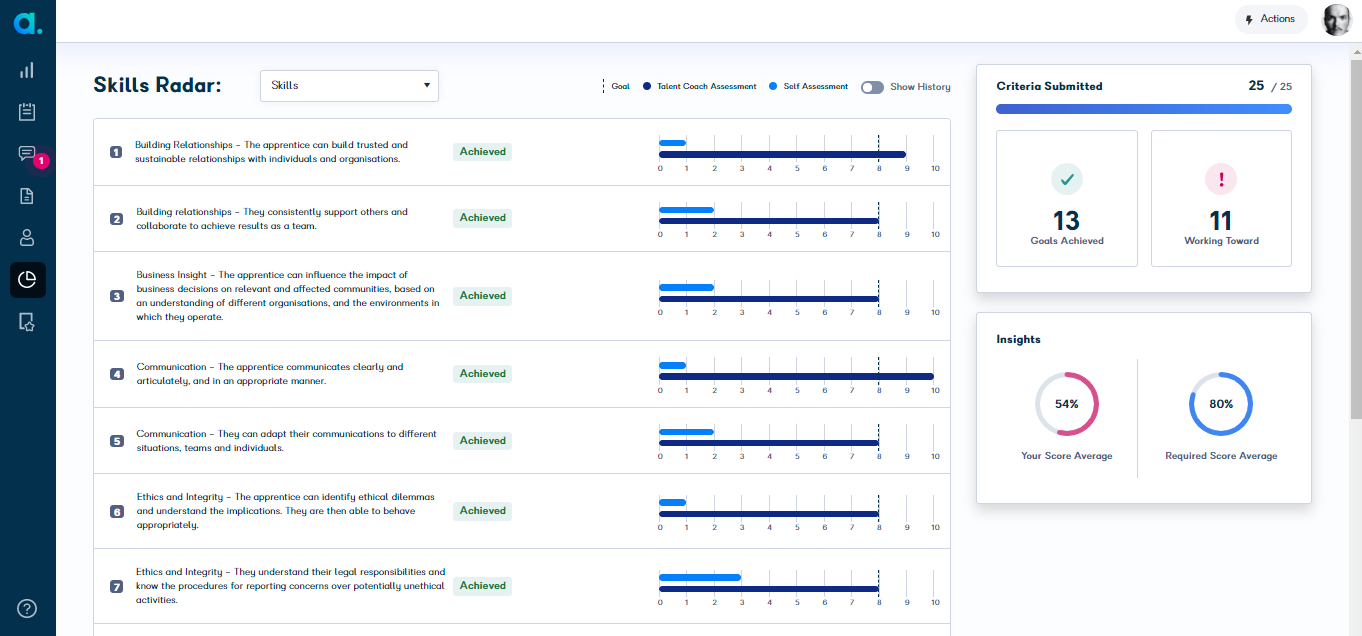Open the planner clipboard sidebar icon

point(26,112)
